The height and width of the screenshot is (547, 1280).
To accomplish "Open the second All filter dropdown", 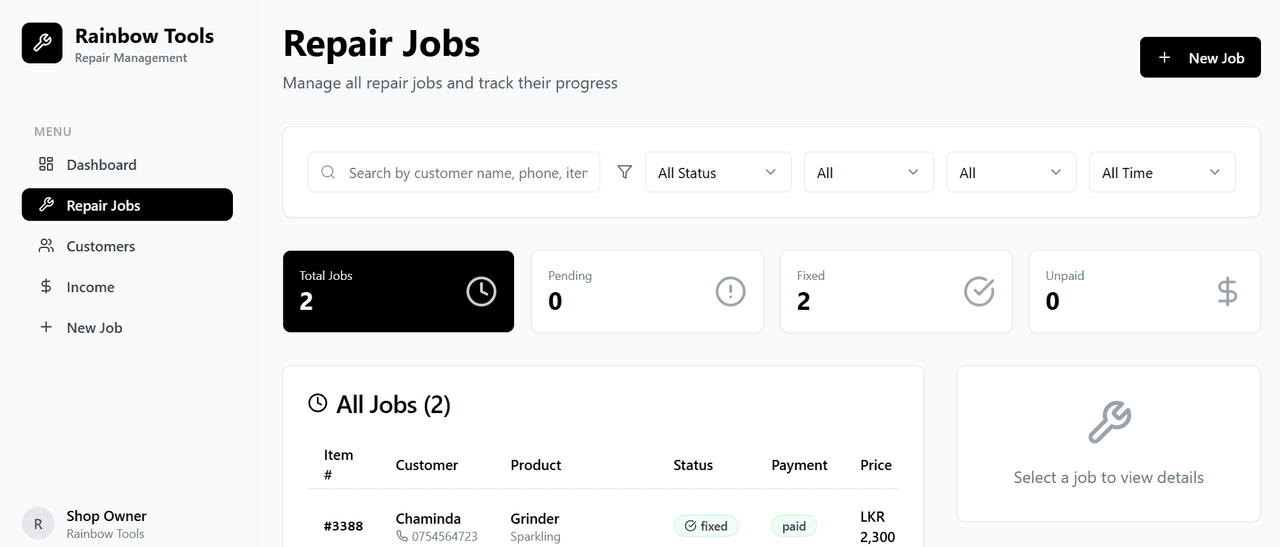I will coord(1011,172).
